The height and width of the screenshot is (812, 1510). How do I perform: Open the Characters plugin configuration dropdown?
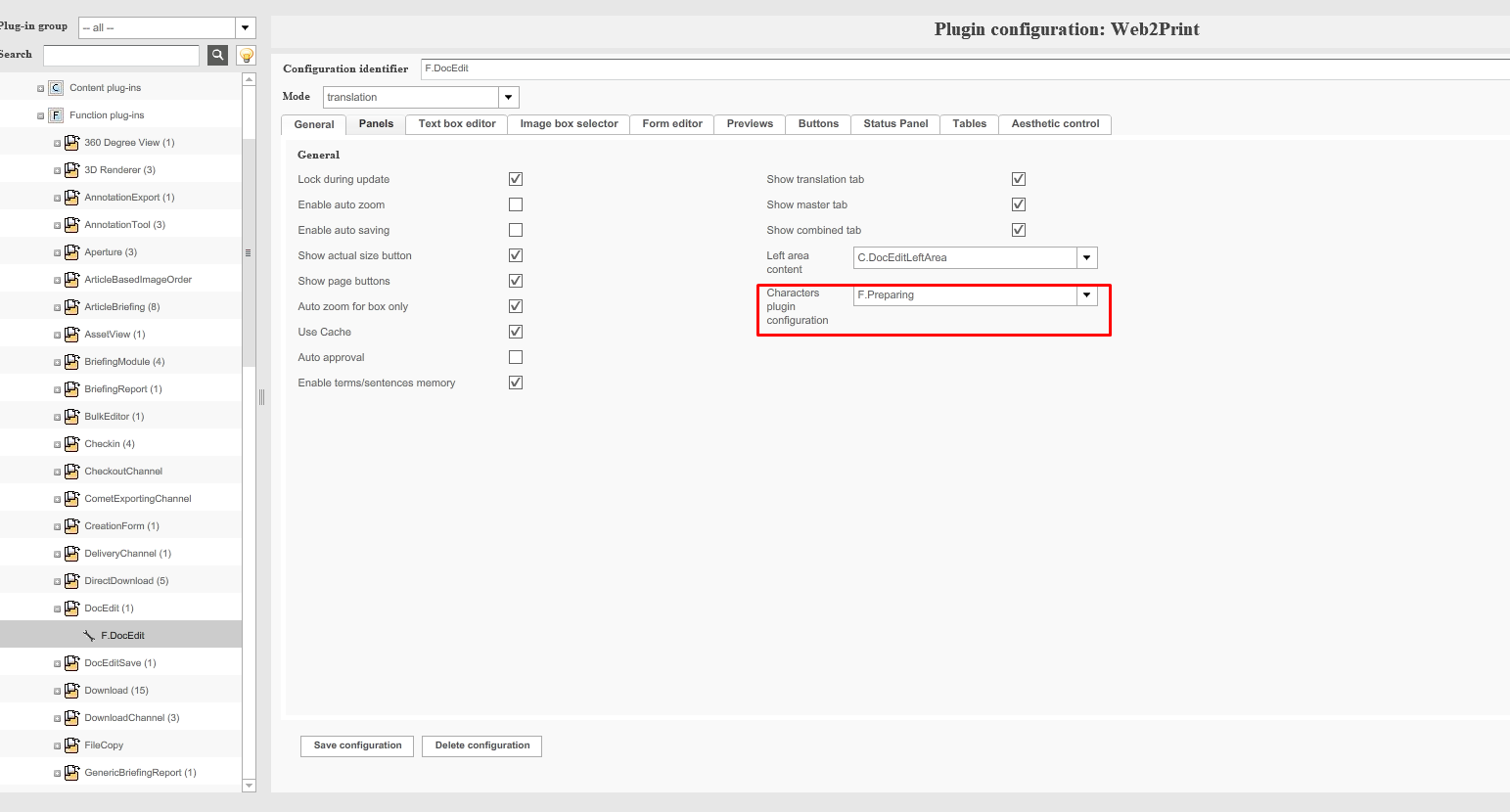[x=1086, y=294]
